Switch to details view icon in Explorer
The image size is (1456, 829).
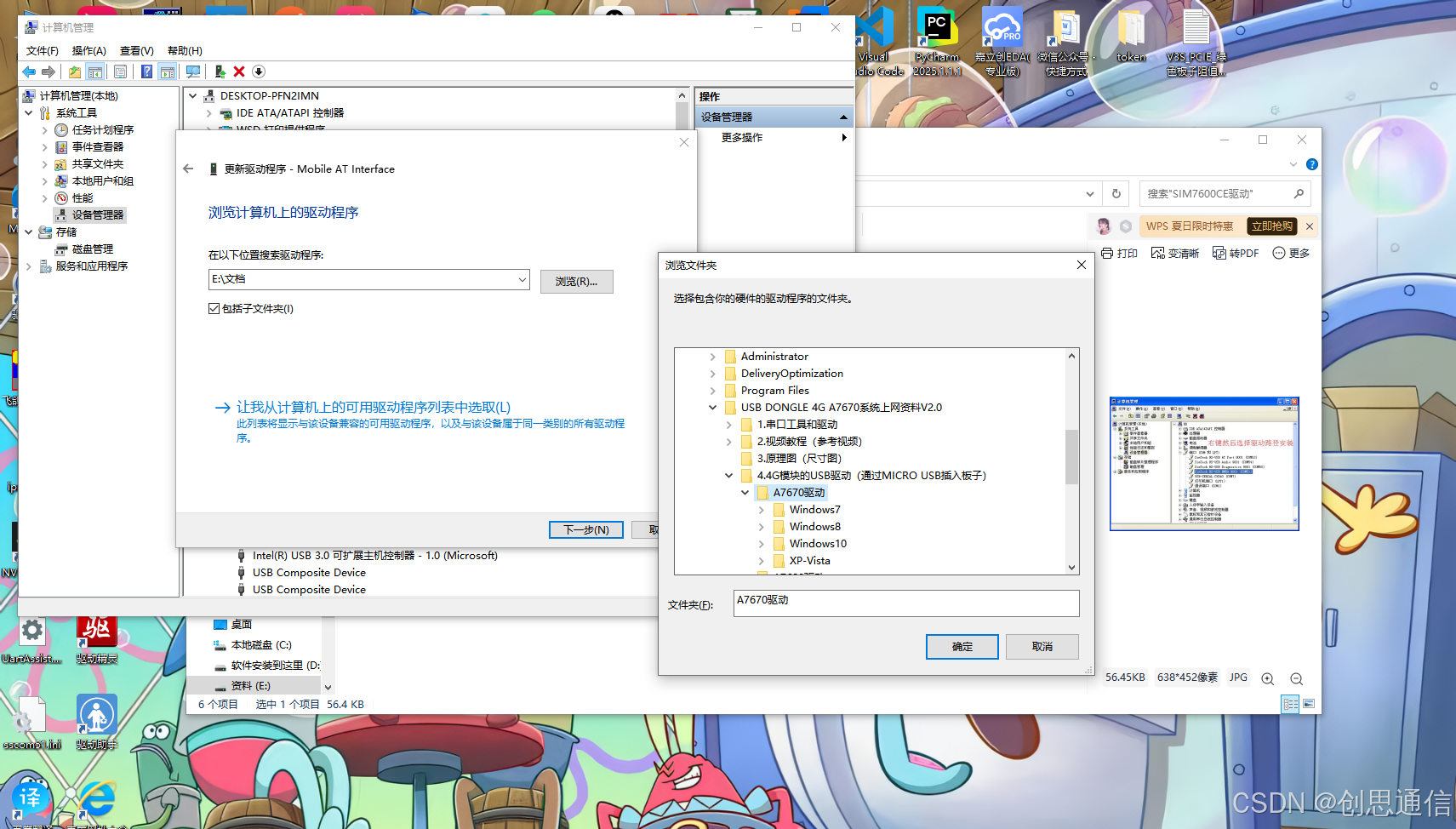(1290, 704)
